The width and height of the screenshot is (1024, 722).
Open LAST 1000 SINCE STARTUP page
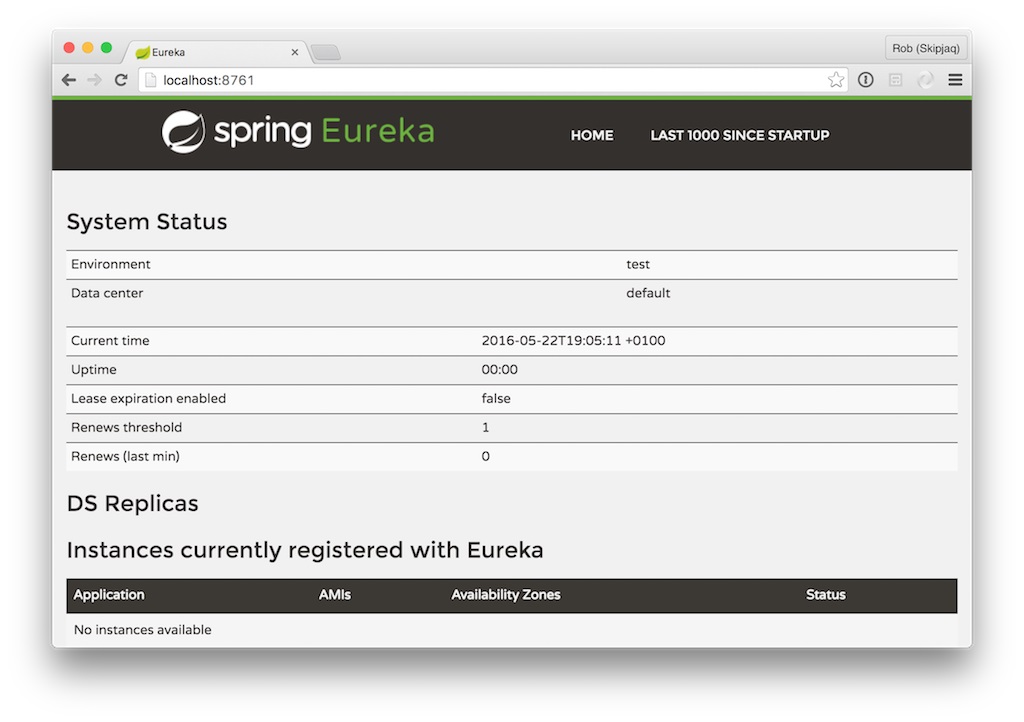point(739,135)
